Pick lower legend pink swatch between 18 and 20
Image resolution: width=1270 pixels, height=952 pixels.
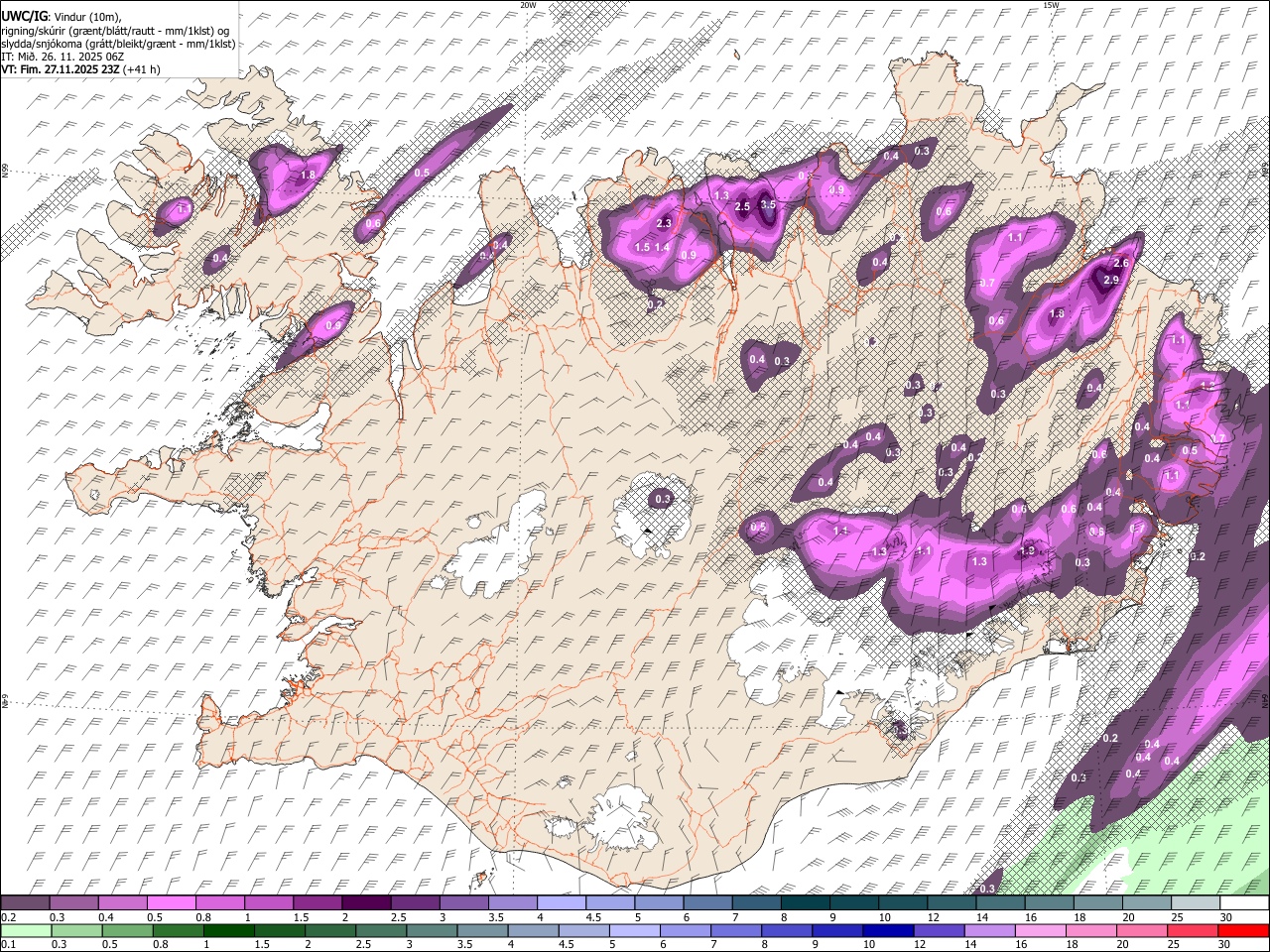(x=1090, y=930)
